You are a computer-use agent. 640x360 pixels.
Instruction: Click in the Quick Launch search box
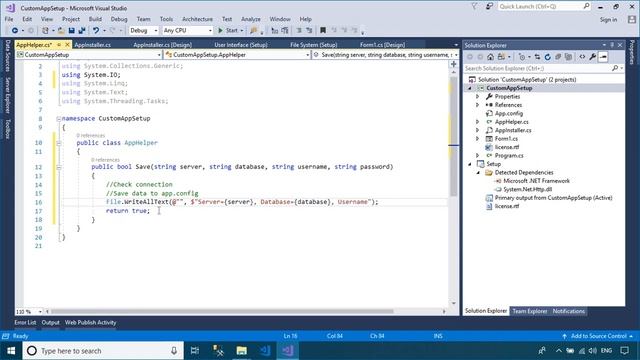(x=544, y=7)
